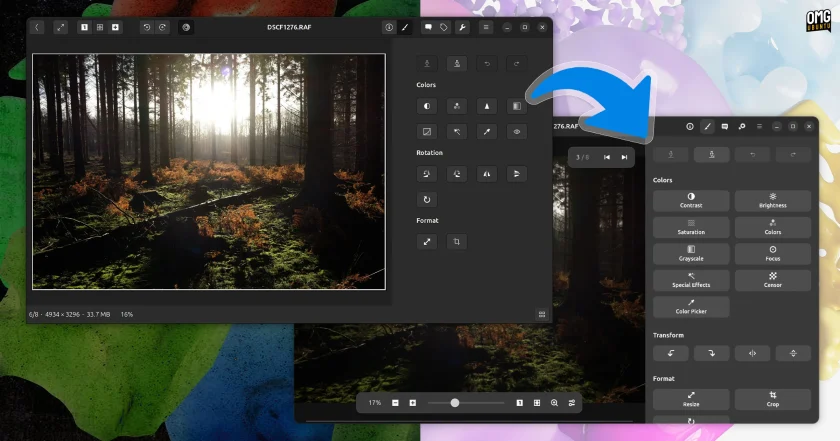Image resolution: width=840 pixels, height=441 pixels.
Task: Rotate right tool in old Rotation section
Action: 457,174
